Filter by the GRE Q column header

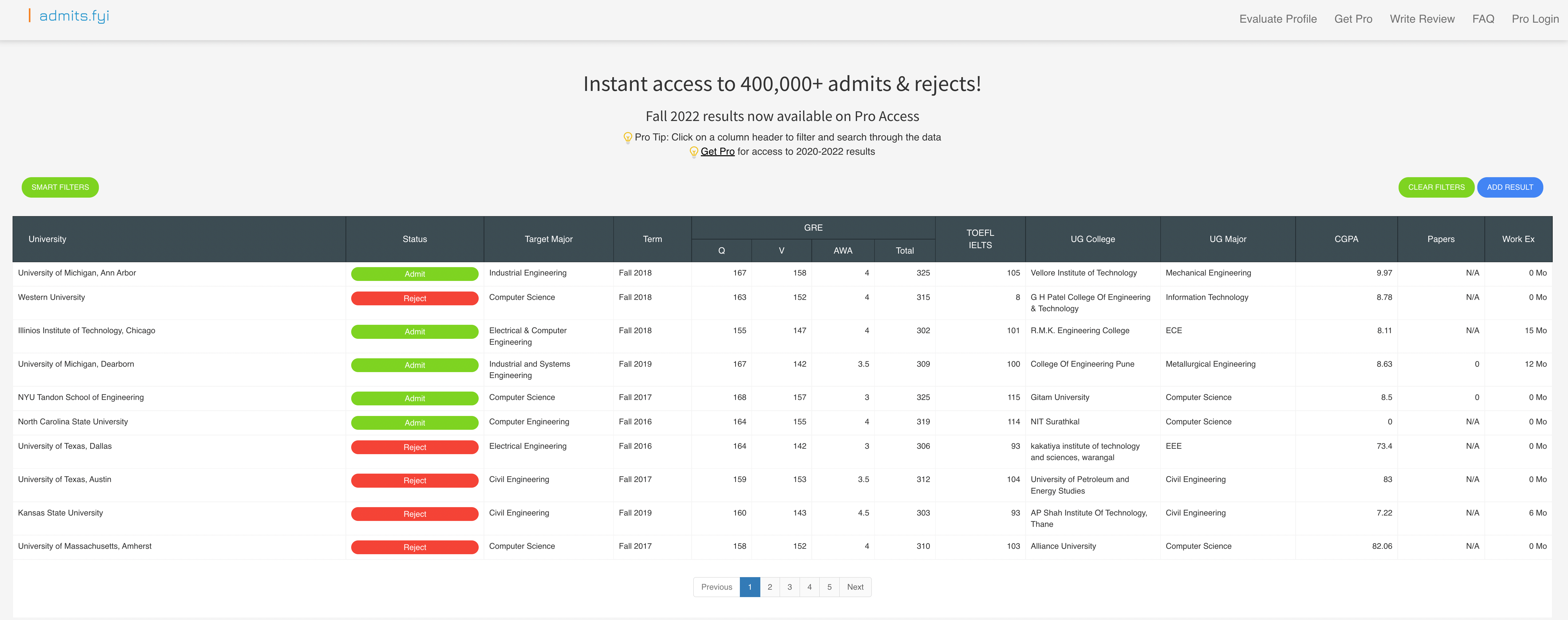click(x=721, y=251)
